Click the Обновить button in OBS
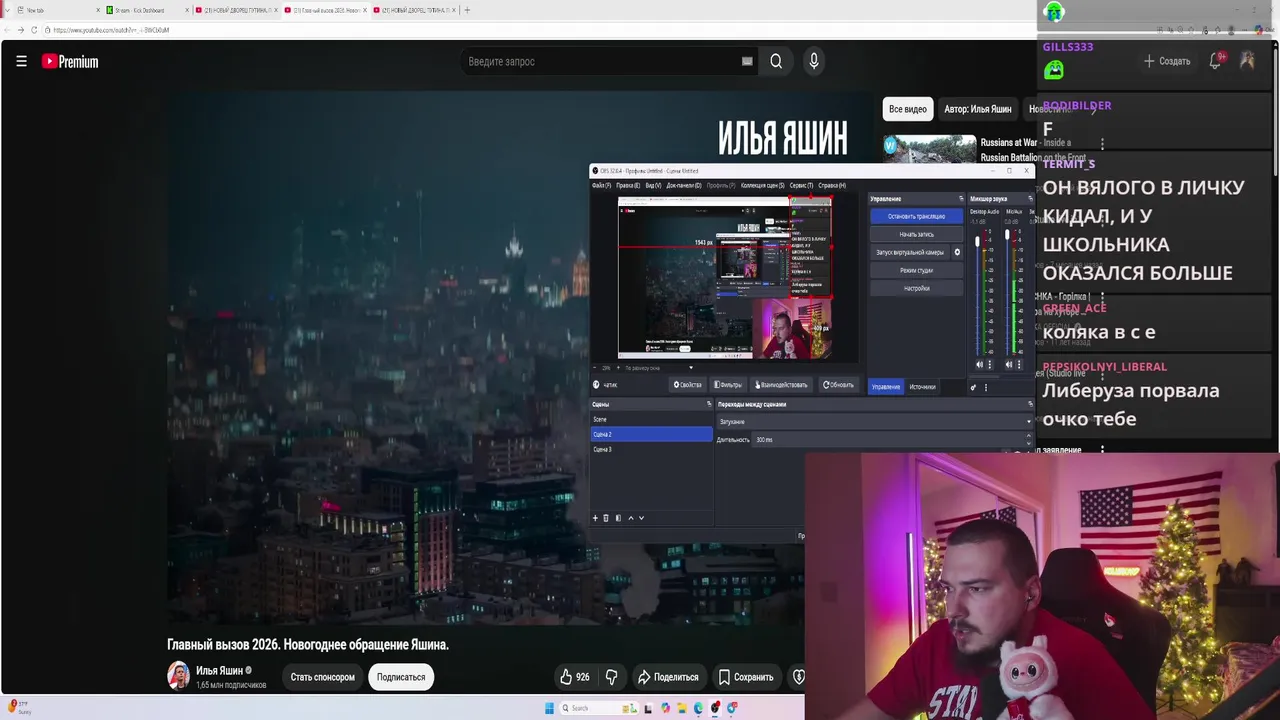1280x720 pixels. [838, 385]
